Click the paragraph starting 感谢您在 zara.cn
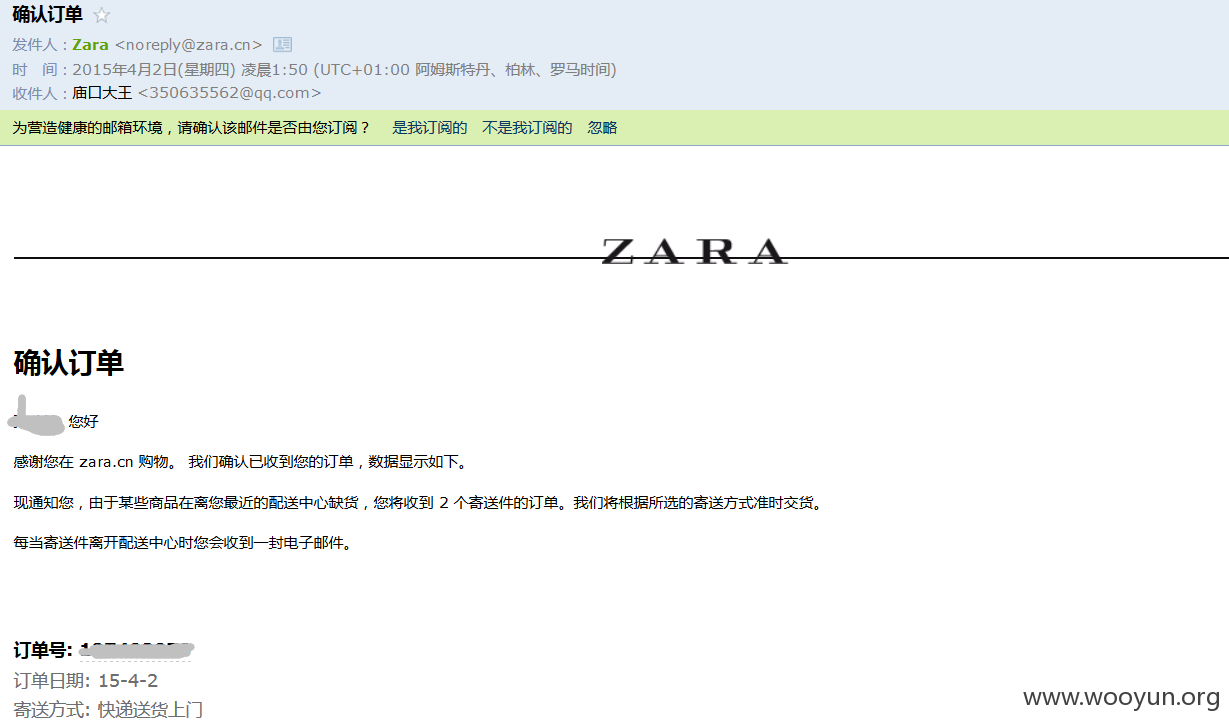This screenshot has height=726, width=1229. (x=240, y=462)
